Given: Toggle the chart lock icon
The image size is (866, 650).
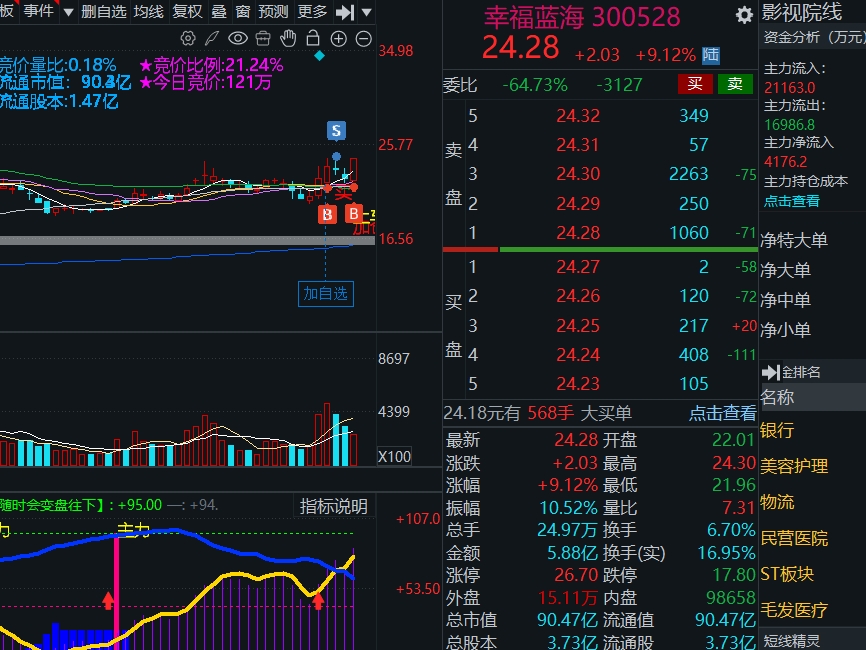Looking at the screenshot, I should (313, 38).
